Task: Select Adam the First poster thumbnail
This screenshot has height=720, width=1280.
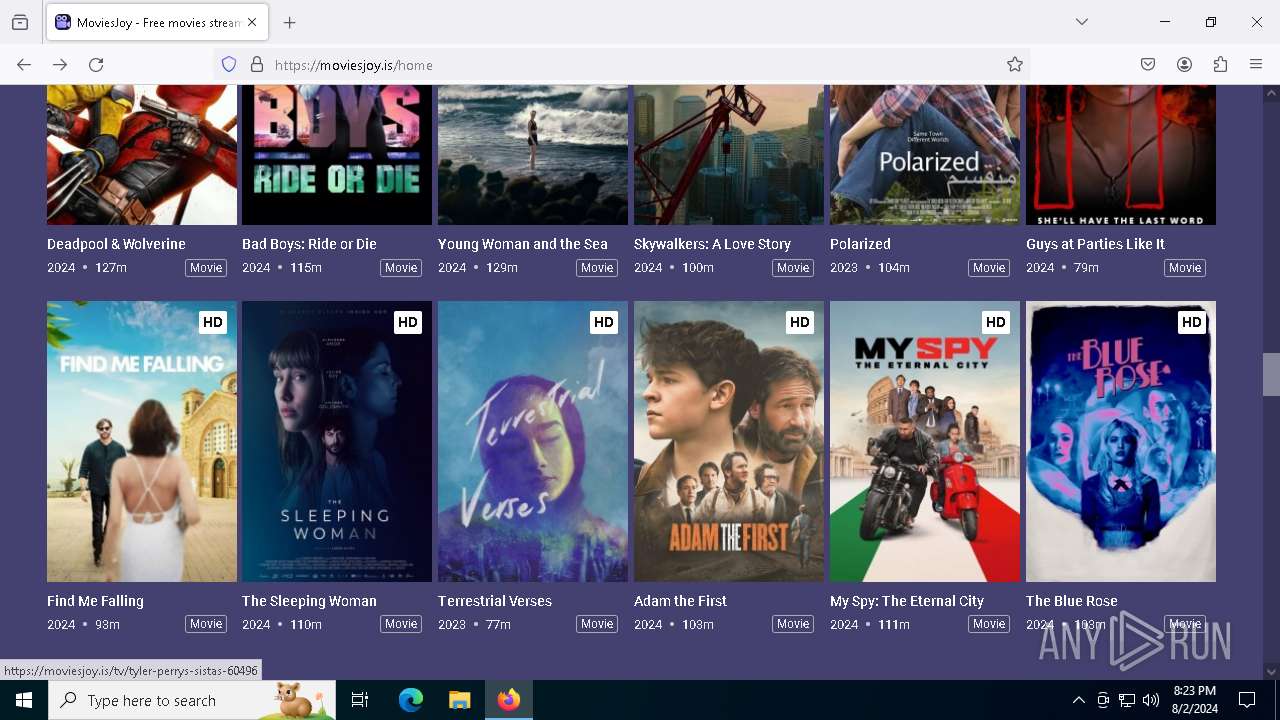Action: tap(729, 441)
